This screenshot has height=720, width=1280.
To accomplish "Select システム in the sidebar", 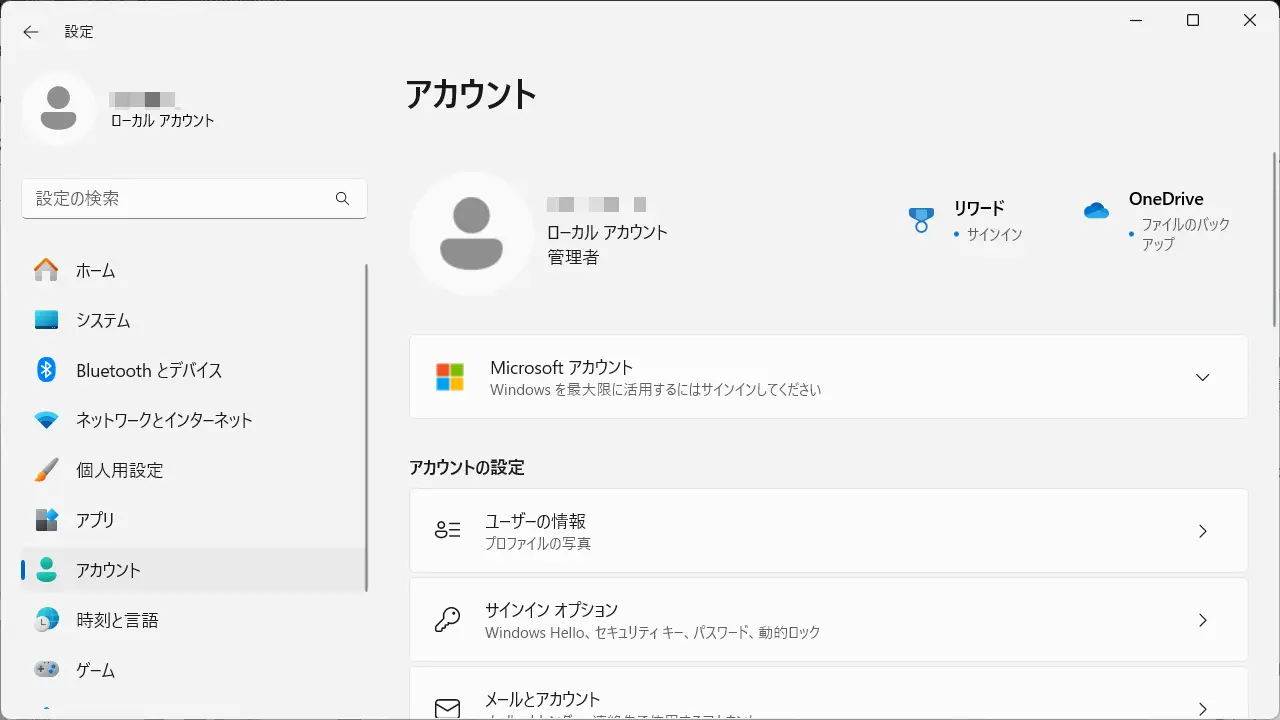I will 194,320.
